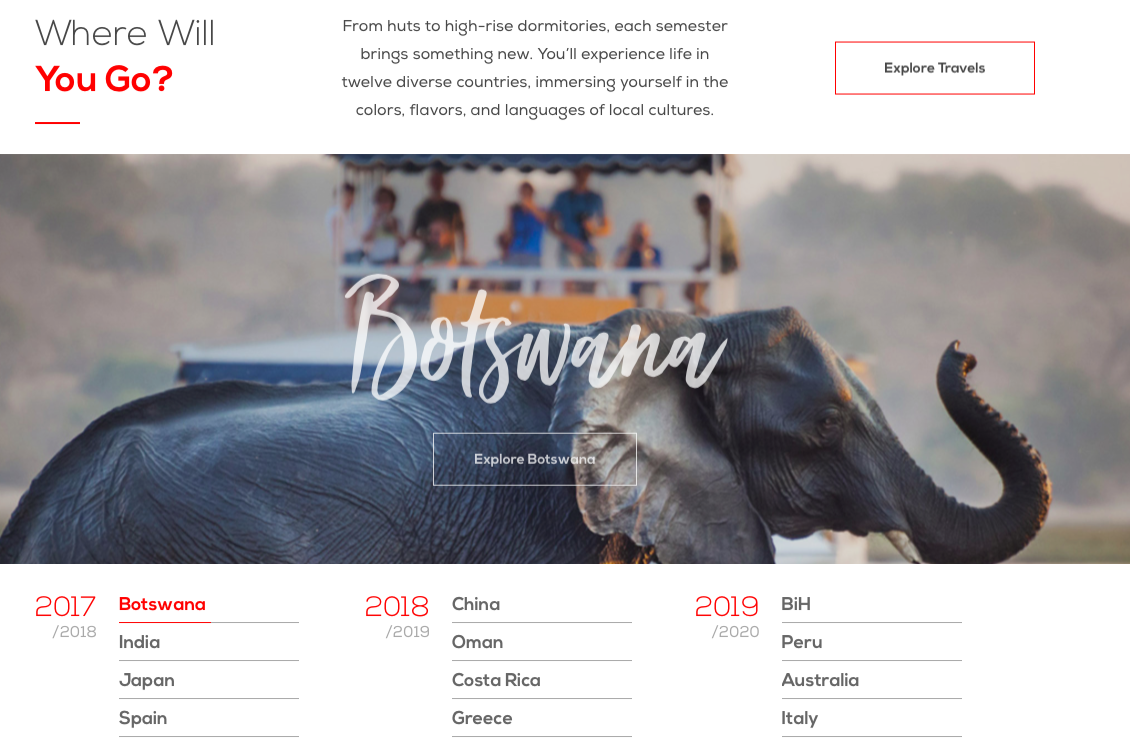Image resolution: width=1130 pixels, height=753 pixels.
Task: Select Botswana in the 2017 list
Action: [x=162, y=604]
